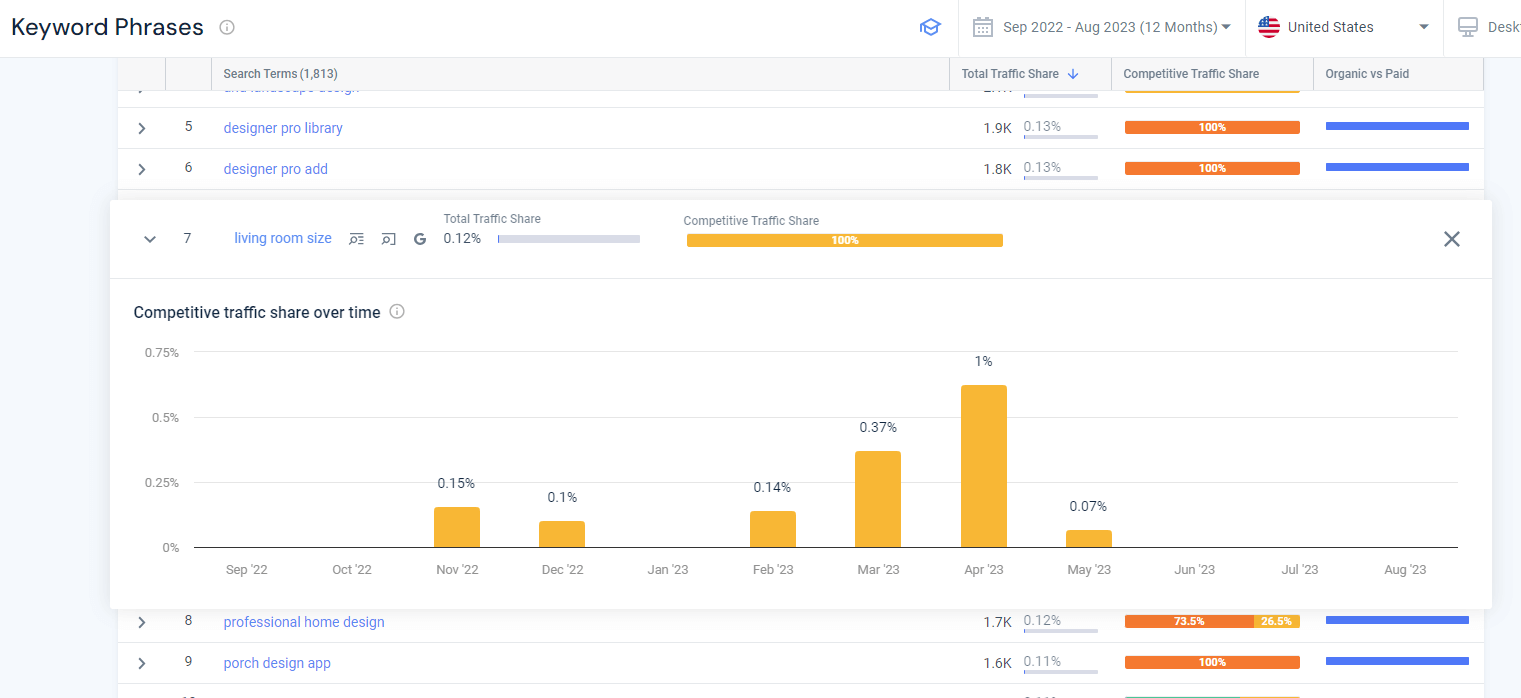Click the blue organic bar for designer pro library
The height and width of the screenshot is (698, 1521).
[1397, 126]
